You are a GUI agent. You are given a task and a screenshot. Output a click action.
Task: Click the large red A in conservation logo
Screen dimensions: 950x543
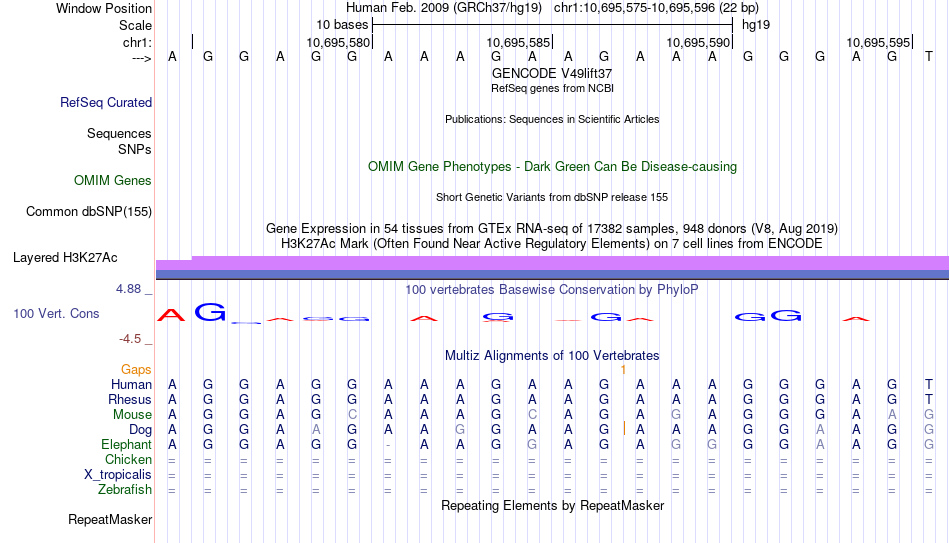tap(171, 315)
